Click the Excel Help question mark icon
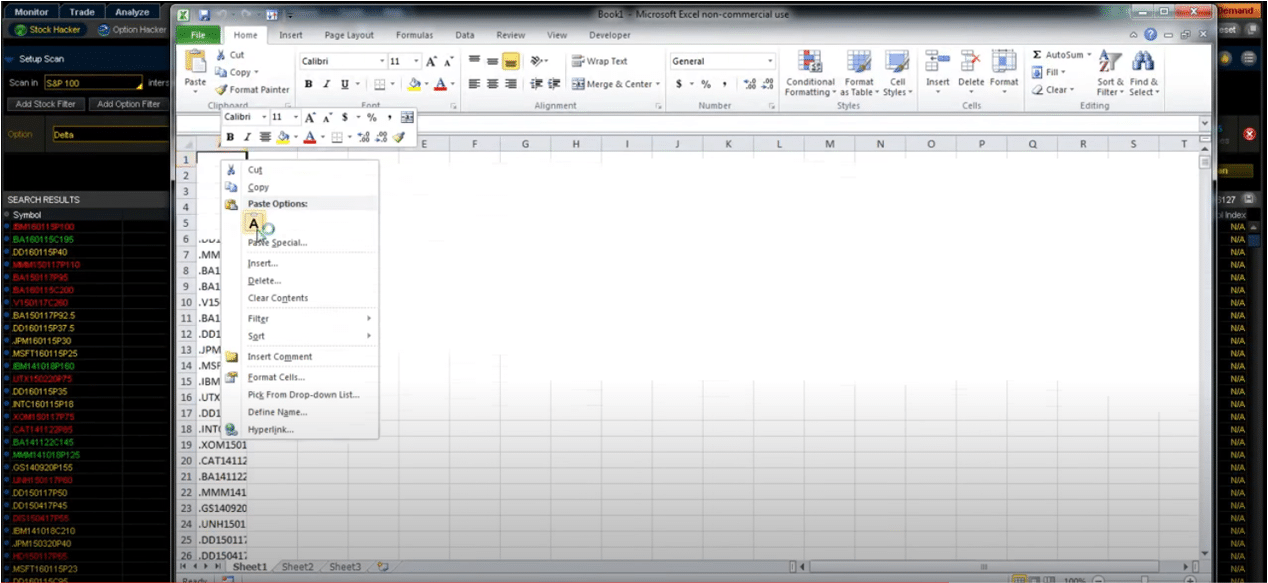 coord(1150,35)
